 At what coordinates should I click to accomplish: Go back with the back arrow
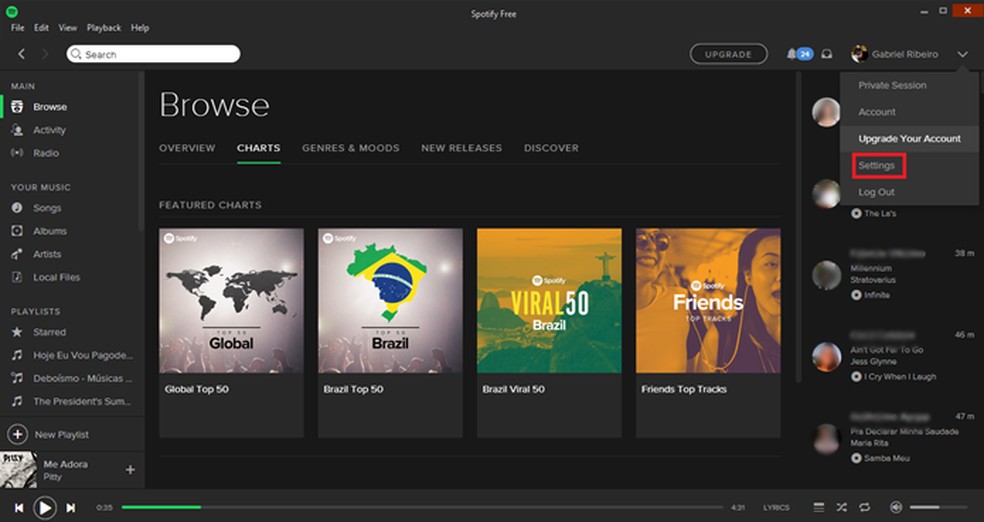(21, 54)
